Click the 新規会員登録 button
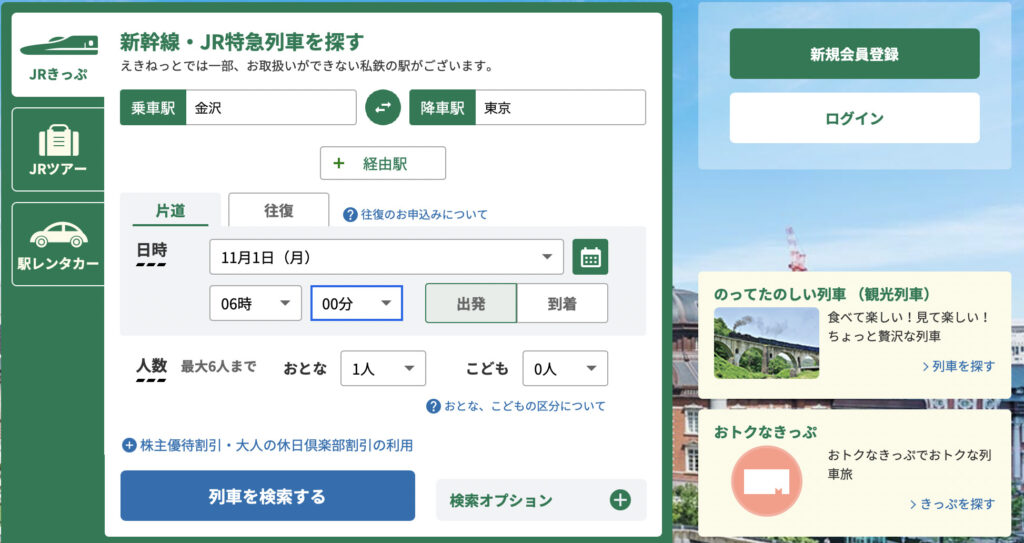The width and height of the screenshot is (1024, 543). [x=854, y=54]
